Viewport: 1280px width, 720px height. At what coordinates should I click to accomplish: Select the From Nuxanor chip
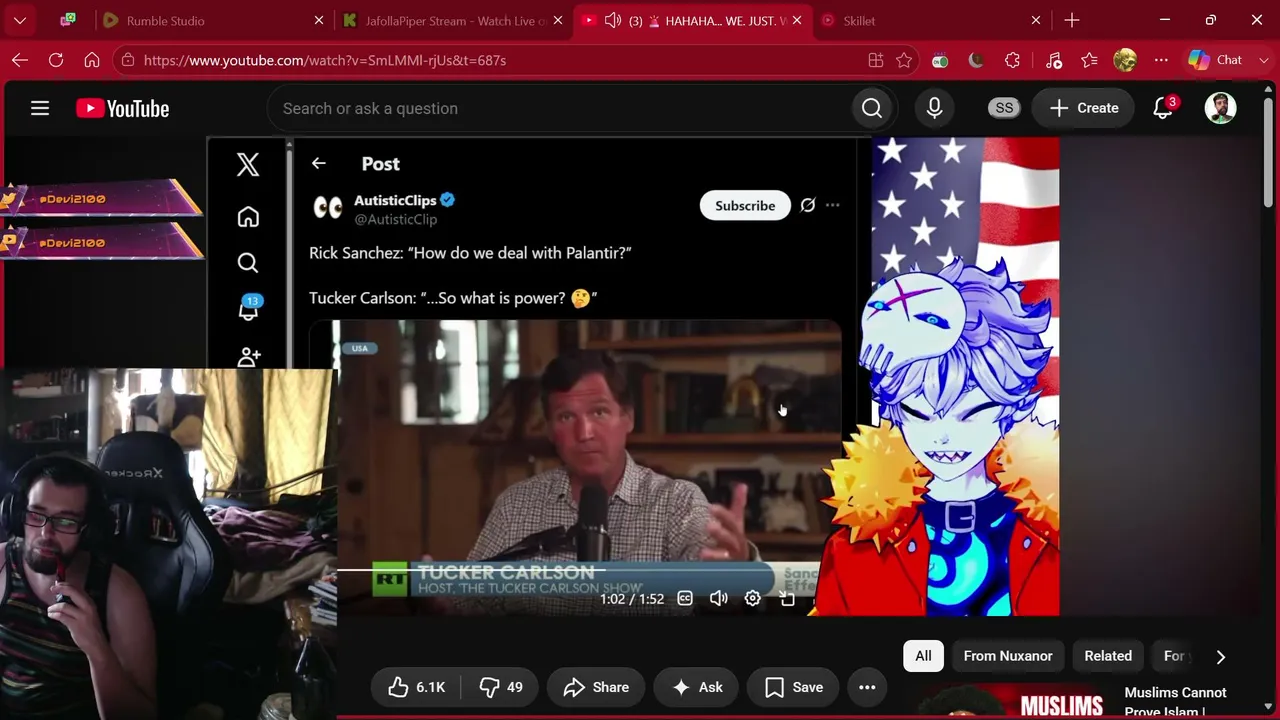point(1008,656)
